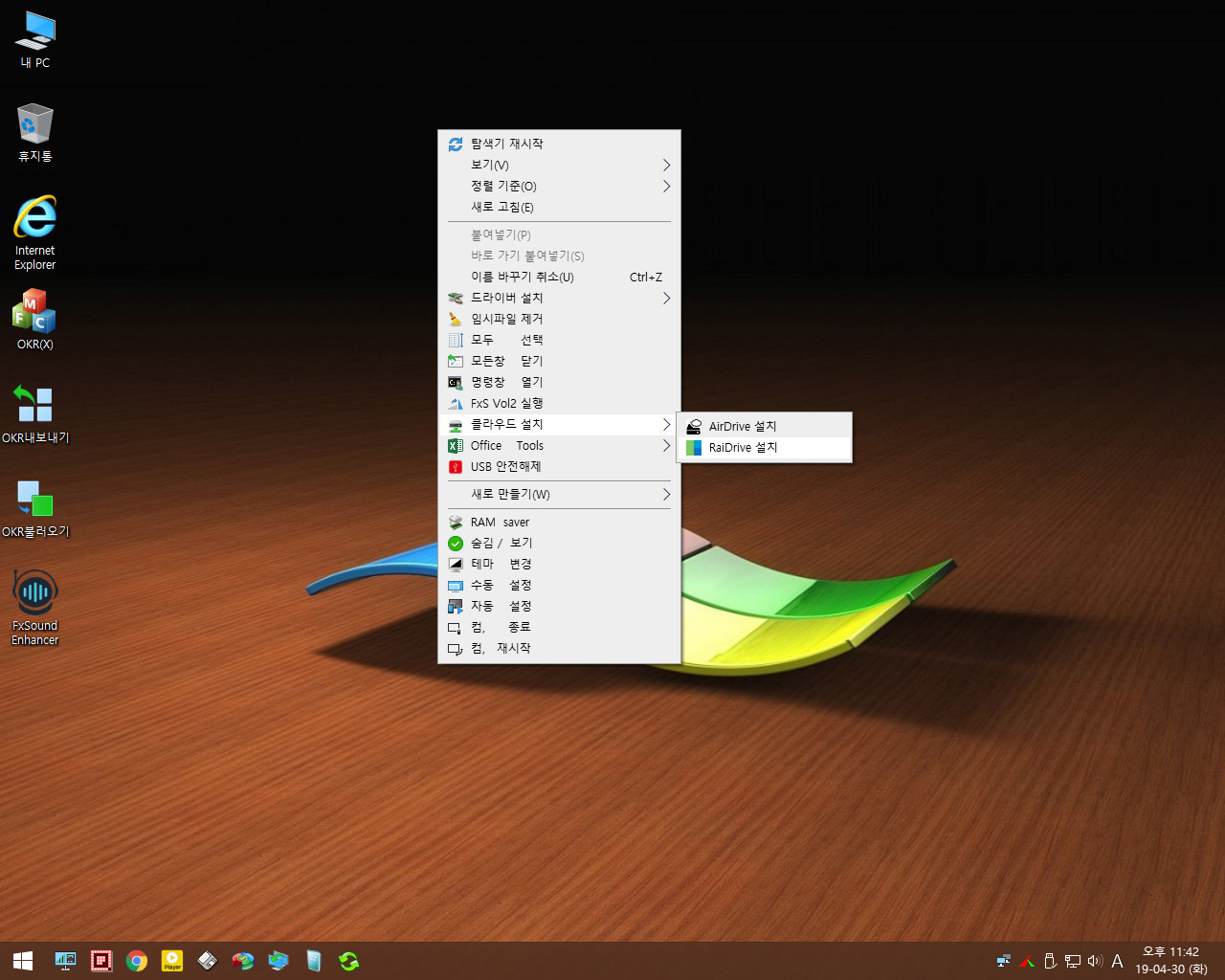Expand the 드라이버 설치 submenu
1225x980 pixels.
pyautogui.click(x=559, y=298)
